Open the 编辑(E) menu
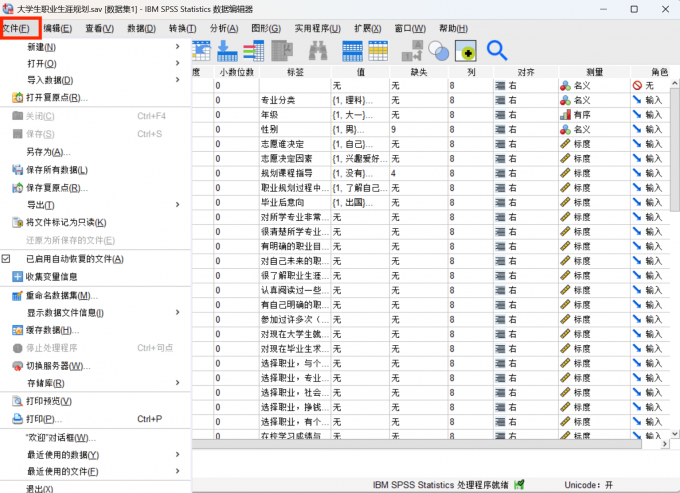This screenshot has width=680, height=493. click(x=58, y=29)
